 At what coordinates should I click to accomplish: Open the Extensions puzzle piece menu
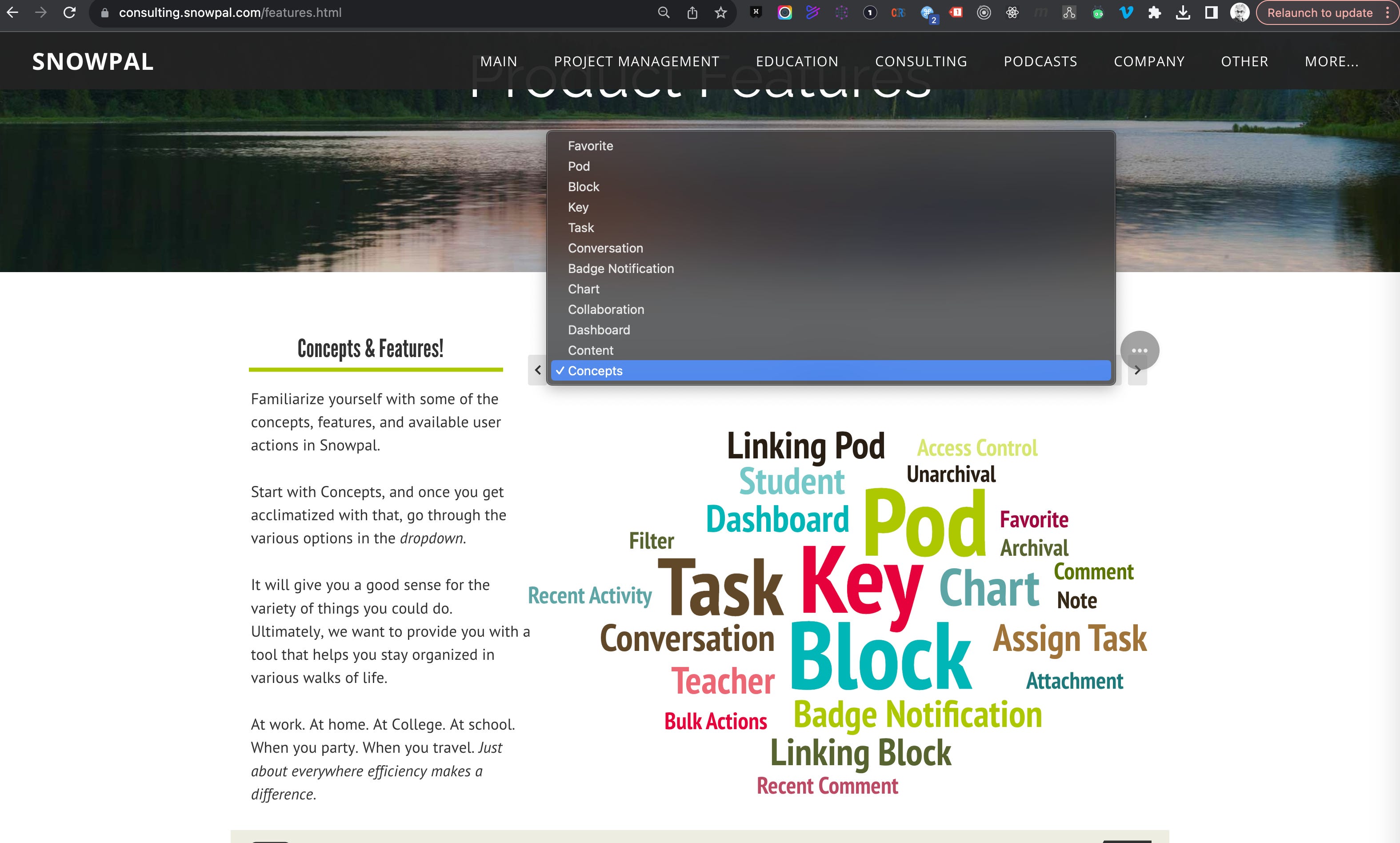coord(1154,12)
